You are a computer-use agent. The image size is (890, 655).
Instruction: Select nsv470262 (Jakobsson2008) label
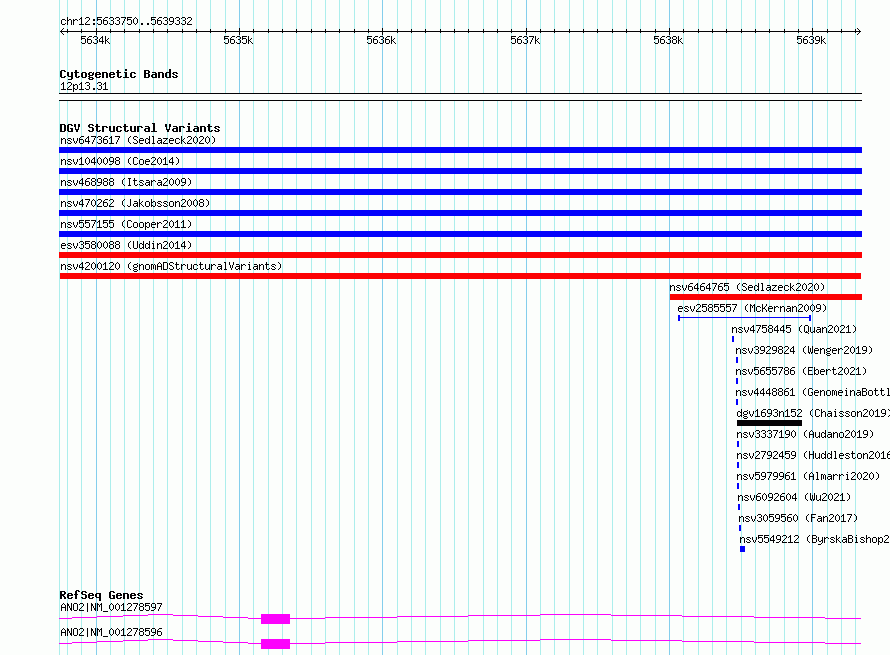pos(135,203)
